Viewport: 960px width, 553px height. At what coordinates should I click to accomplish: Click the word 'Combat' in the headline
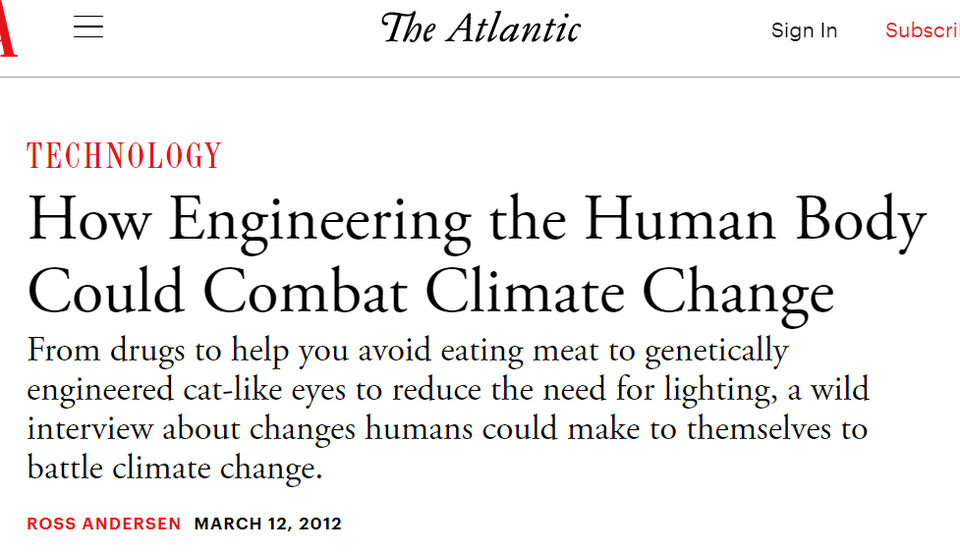coord(305,293)
